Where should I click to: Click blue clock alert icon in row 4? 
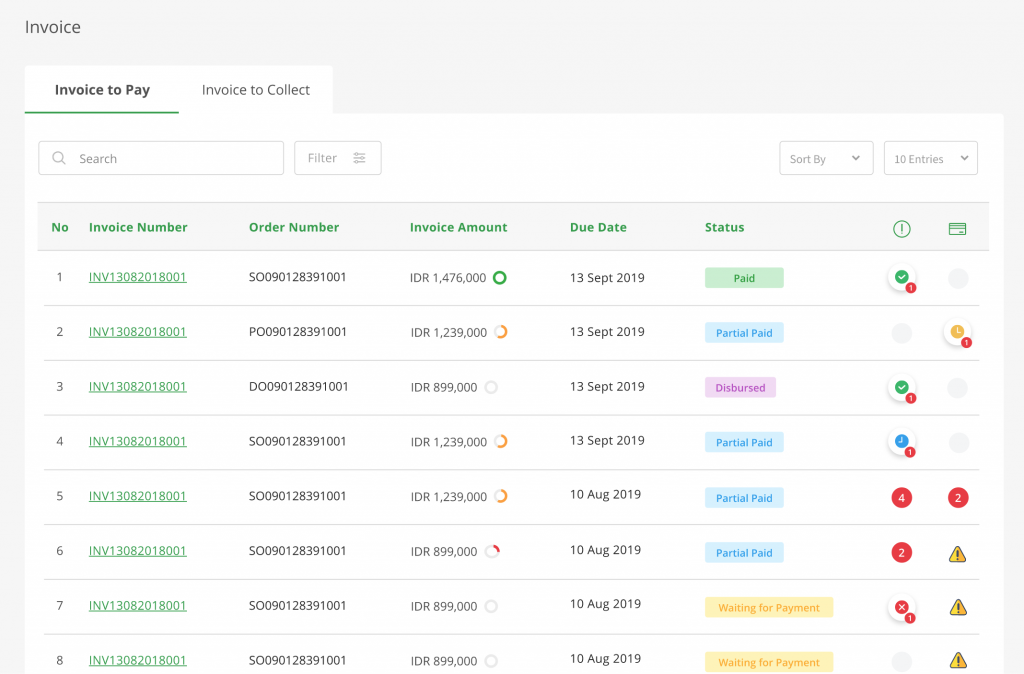coord(902,442)
